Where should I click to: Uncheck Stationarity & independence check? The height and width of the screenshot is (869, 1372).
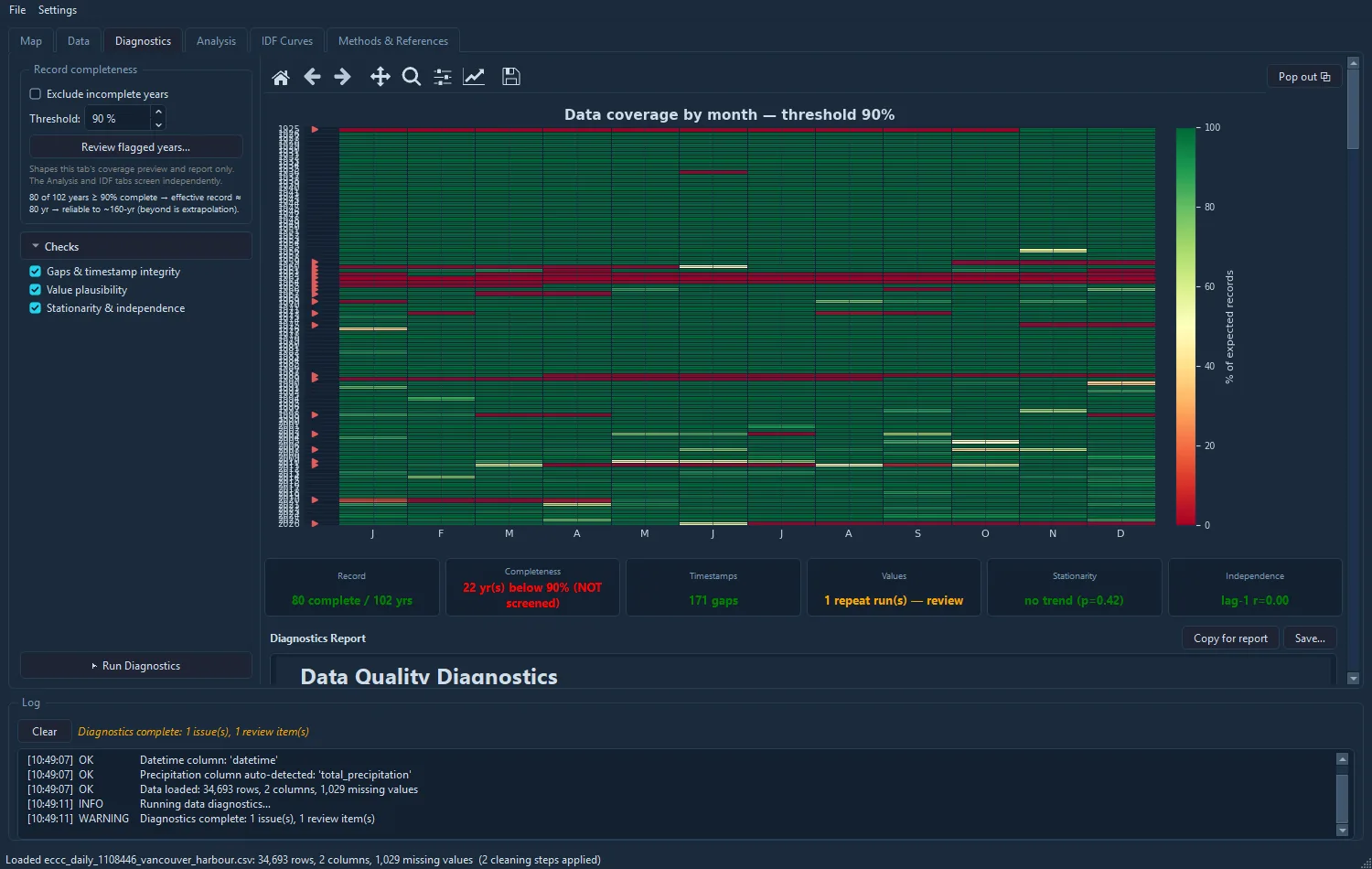[36, 308]
